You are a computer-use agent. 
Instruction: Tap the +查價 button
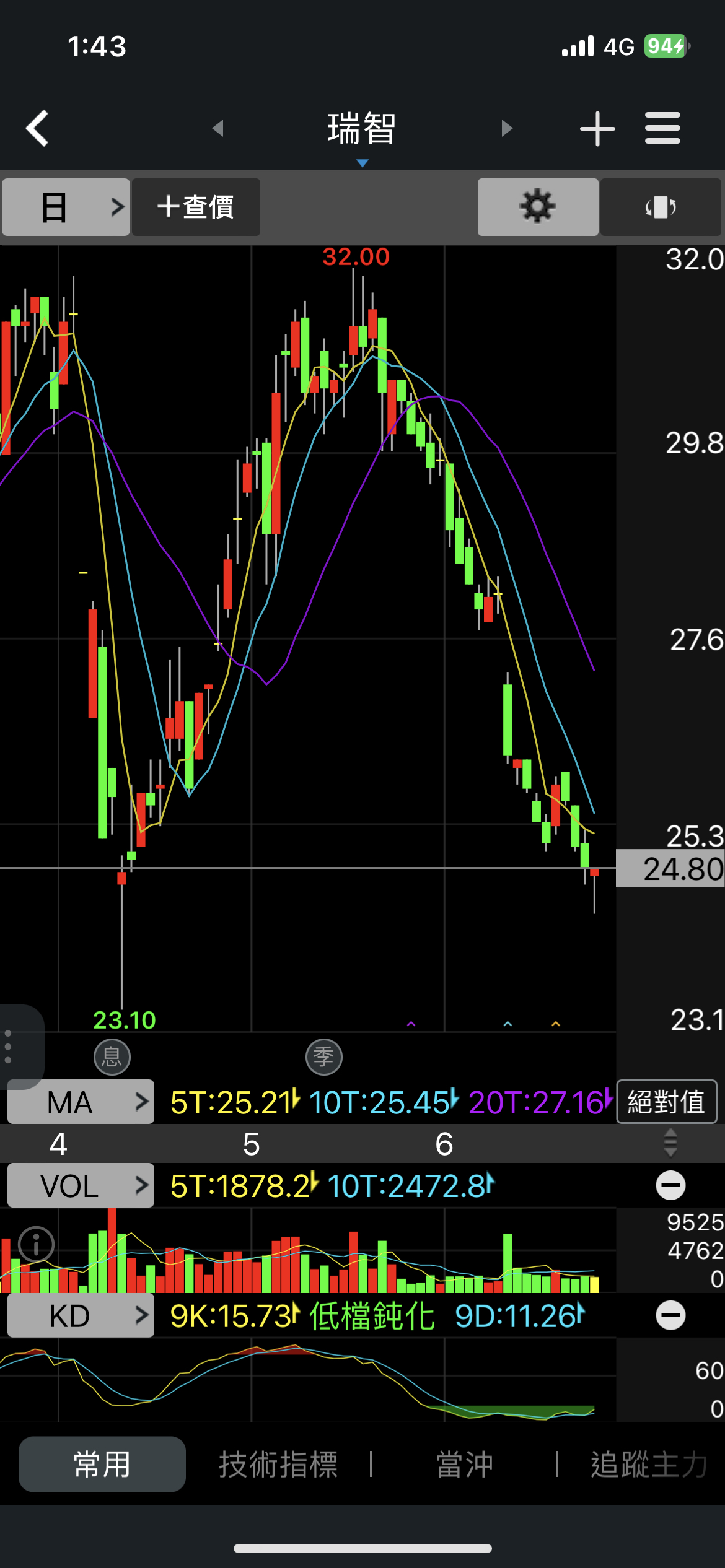[196, 207]
